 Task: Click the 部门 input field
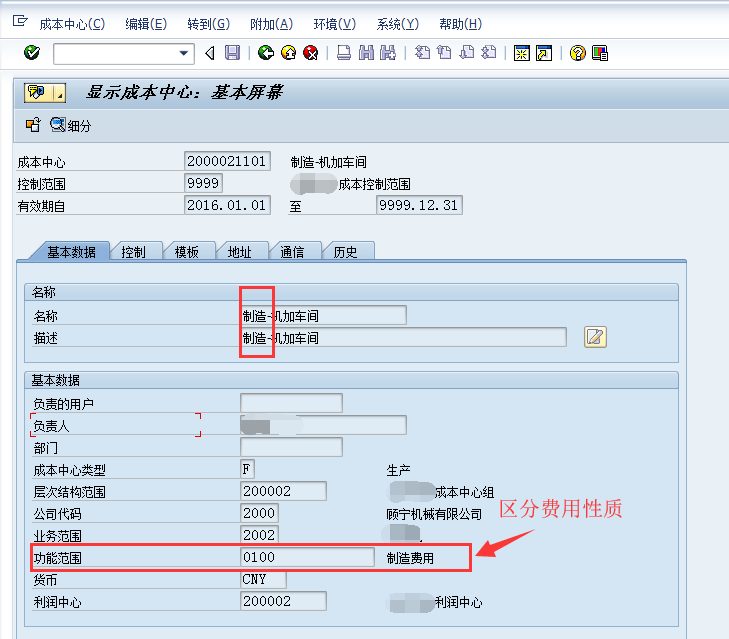coord(292,447)
